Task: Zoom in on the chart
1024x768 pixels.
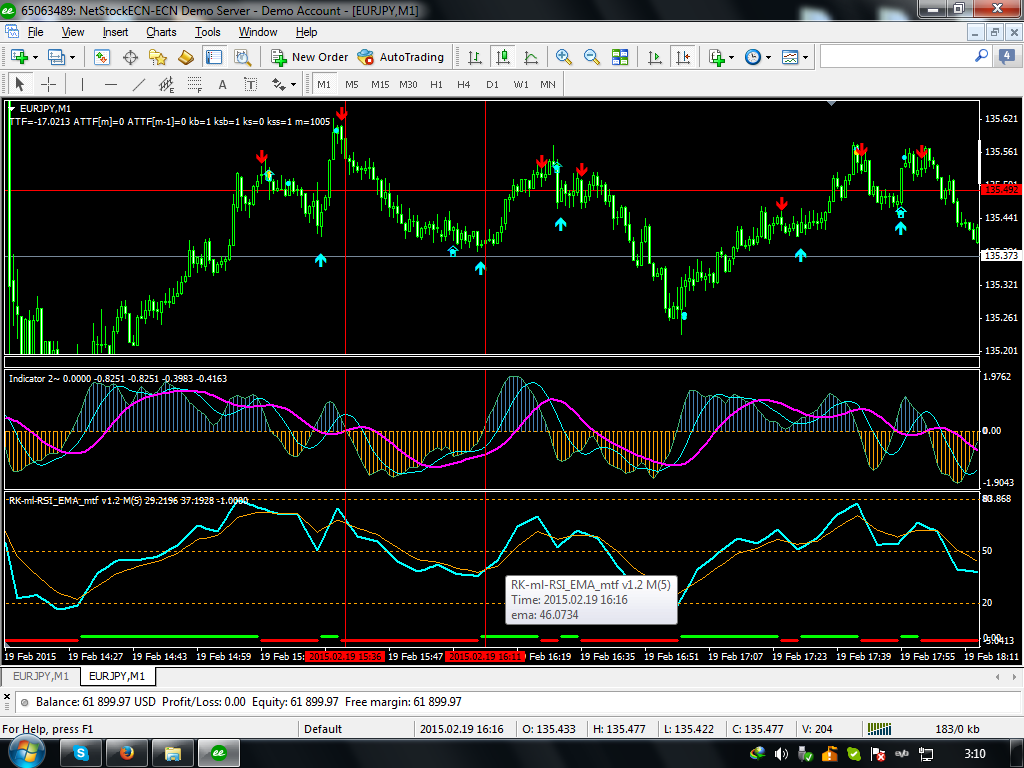Action: pyautogui.click(x=564, y=57)
